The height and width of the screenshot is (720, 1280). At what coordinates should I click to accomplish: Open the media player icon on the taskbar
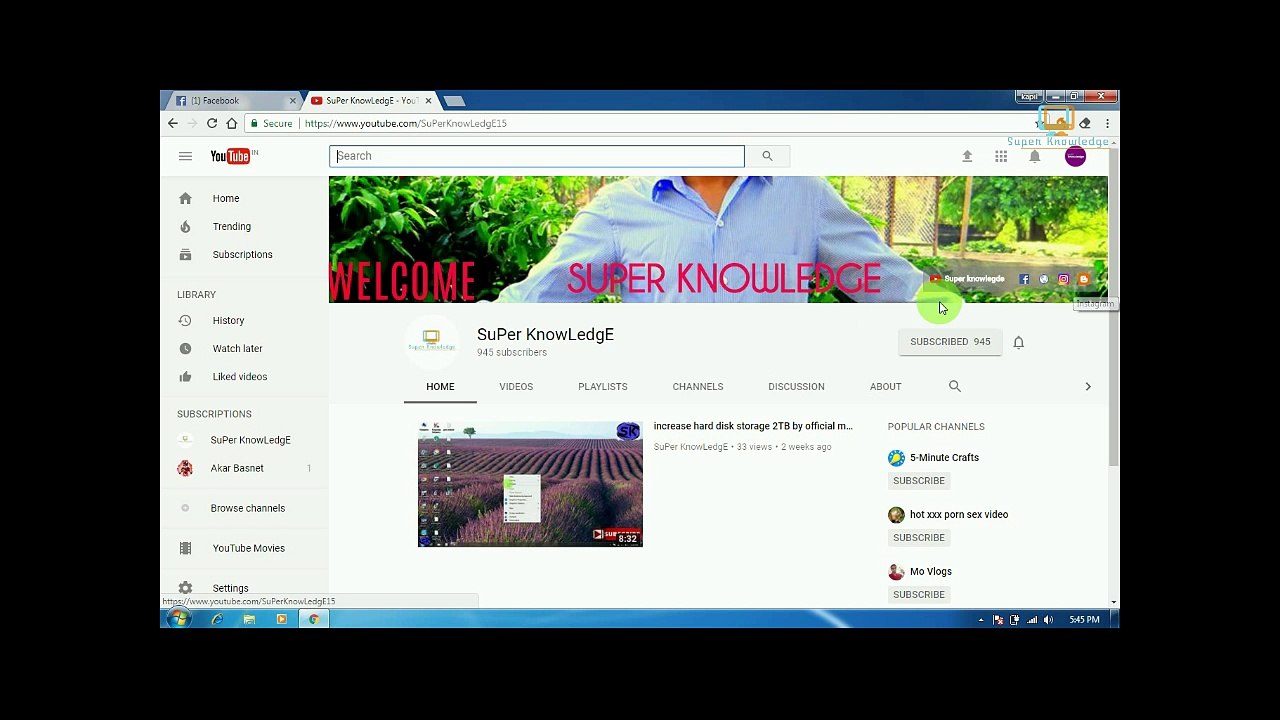pyautogui.click(x=281, y=620)
